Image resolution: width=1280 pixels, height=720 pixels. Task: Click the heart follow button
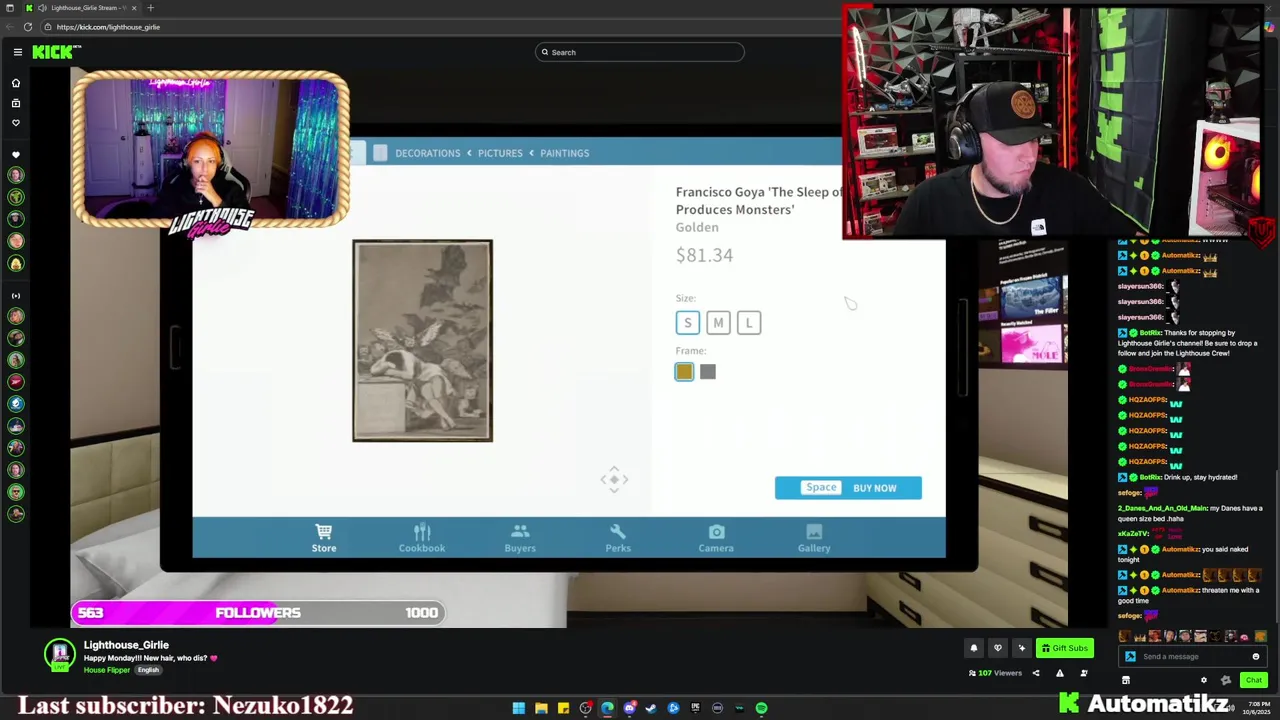pos(997,648)
